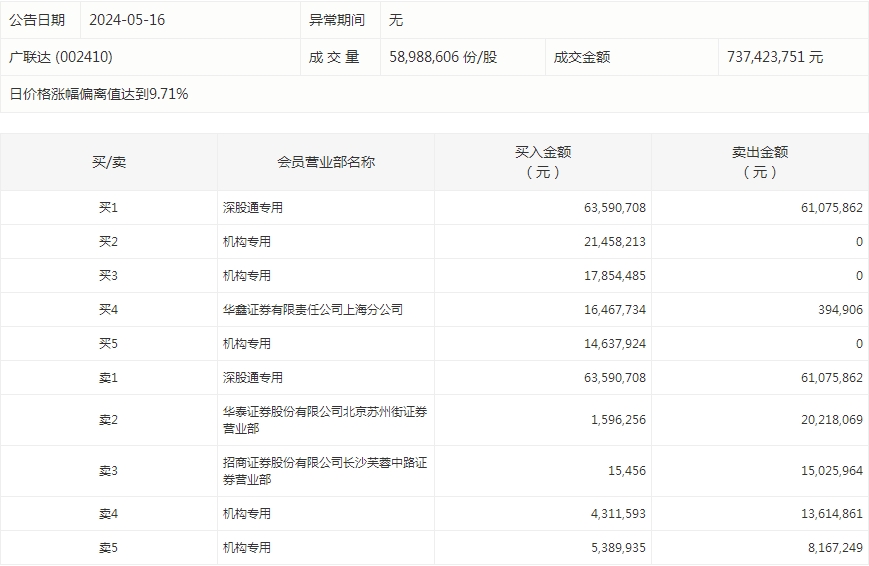Click the 成交金额 label cell
Screen dimensions: 869x566
pos(582,57)
